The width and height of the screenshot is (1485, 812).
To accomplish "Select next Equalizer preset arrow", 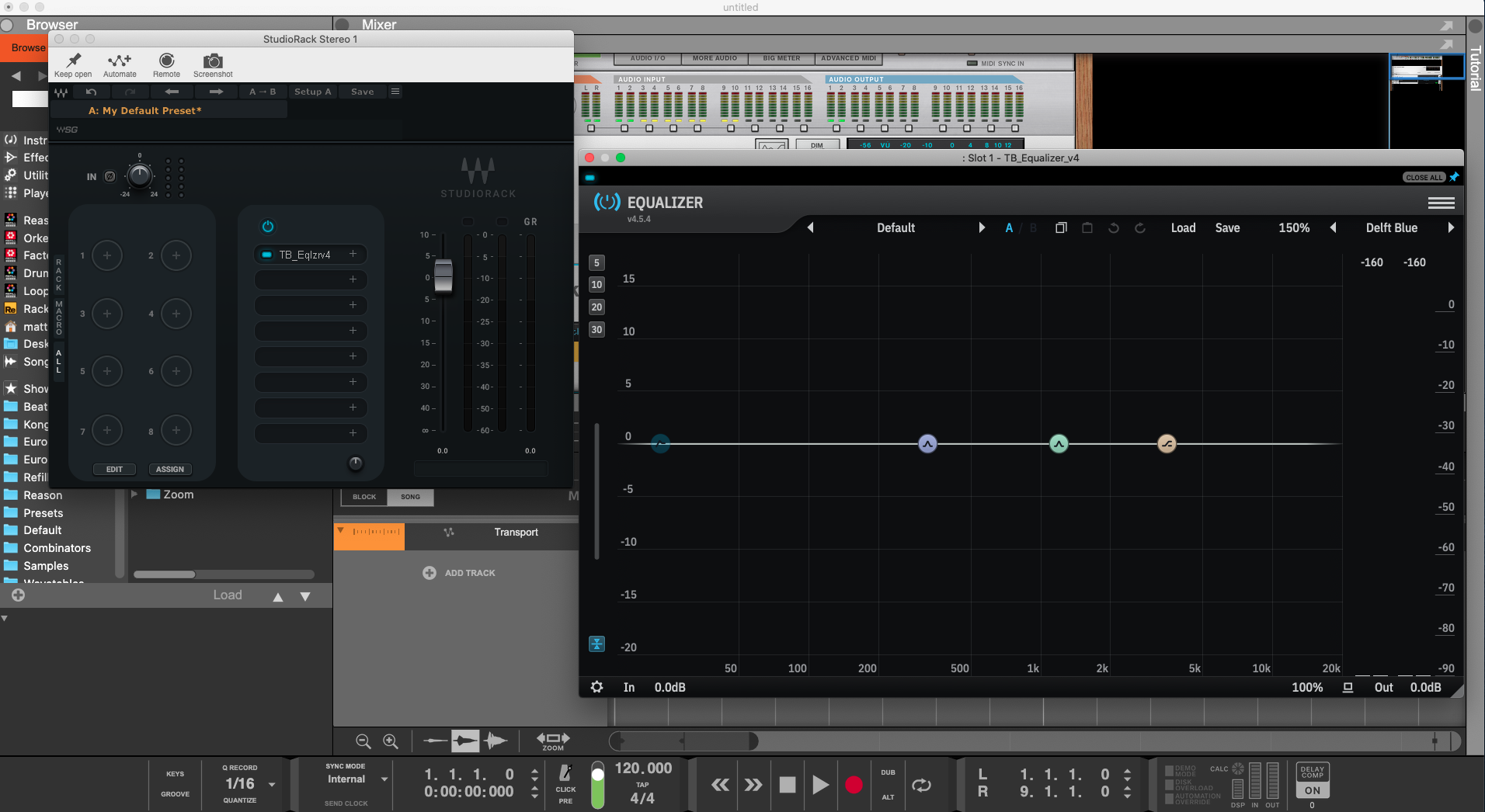I will (x=982, y=227).
